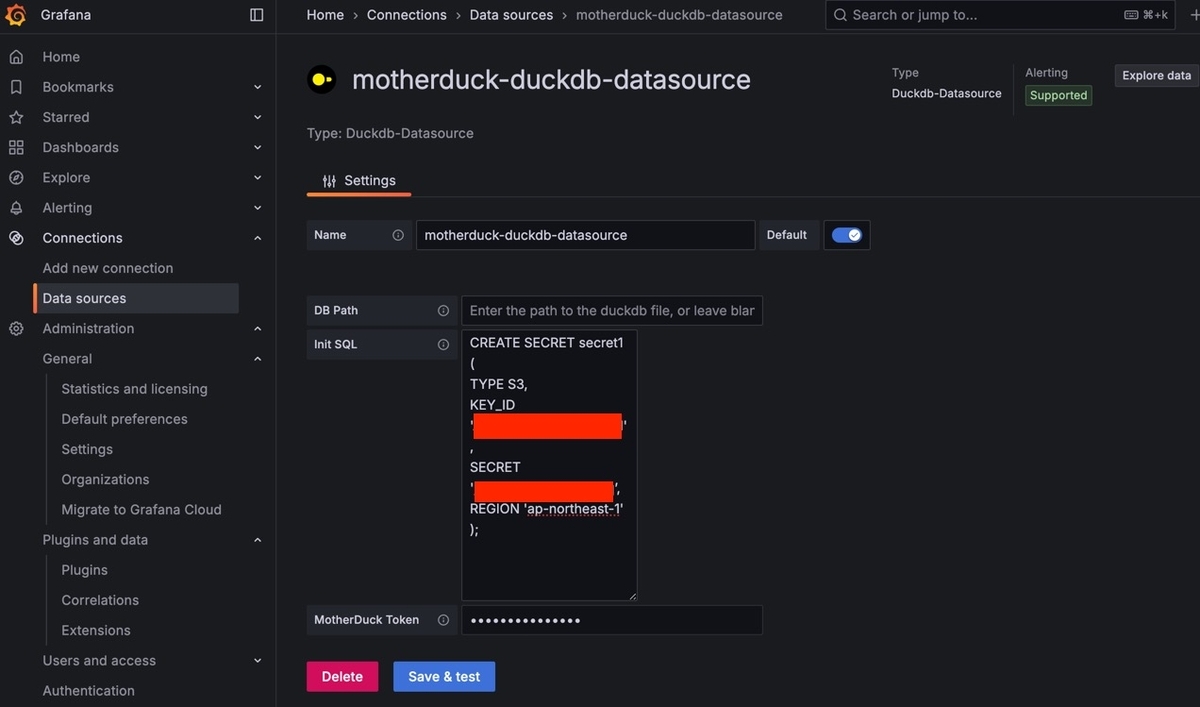Click the Connections icon in sidebar
This screenshot has height=707, width=1200.
pyautogui.click(x=16, y=238)
